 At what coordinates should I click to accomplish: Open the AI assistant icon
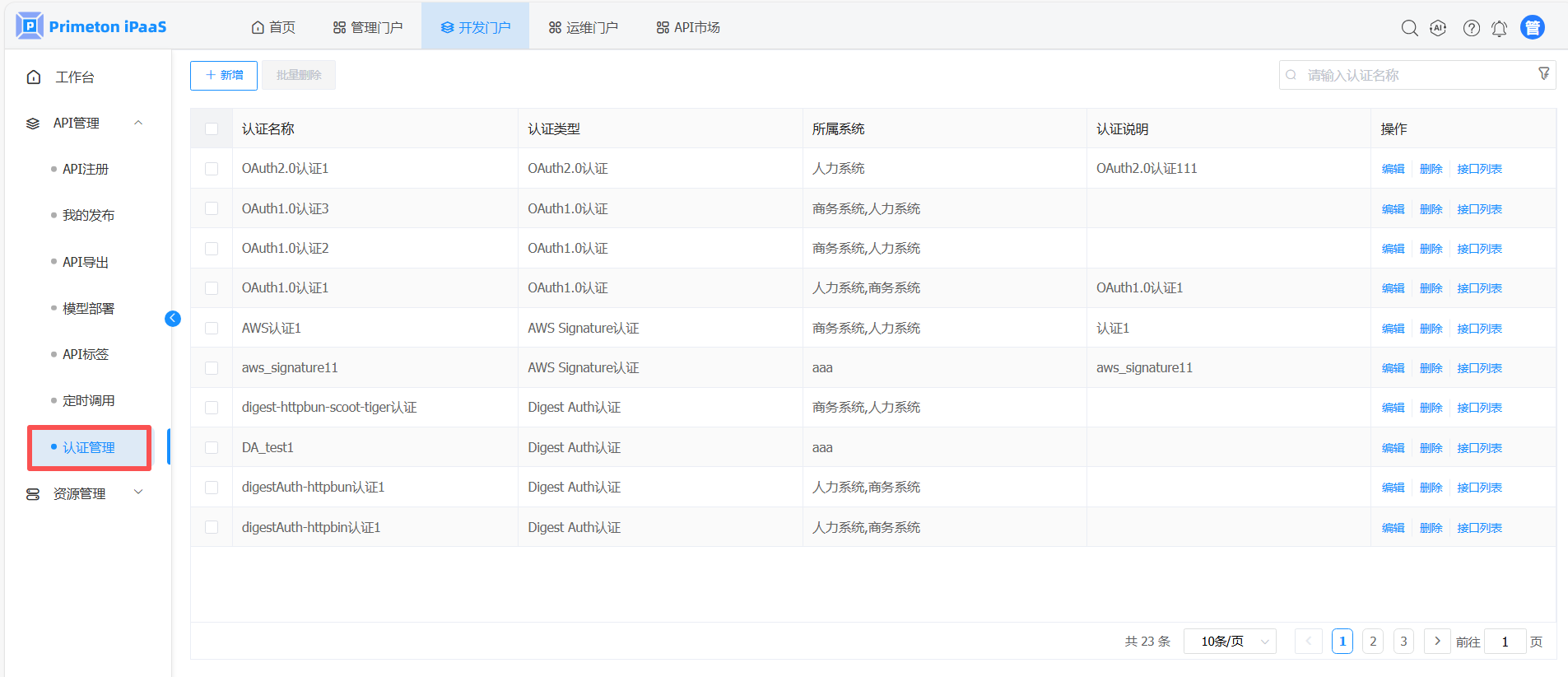[1438, 28]
